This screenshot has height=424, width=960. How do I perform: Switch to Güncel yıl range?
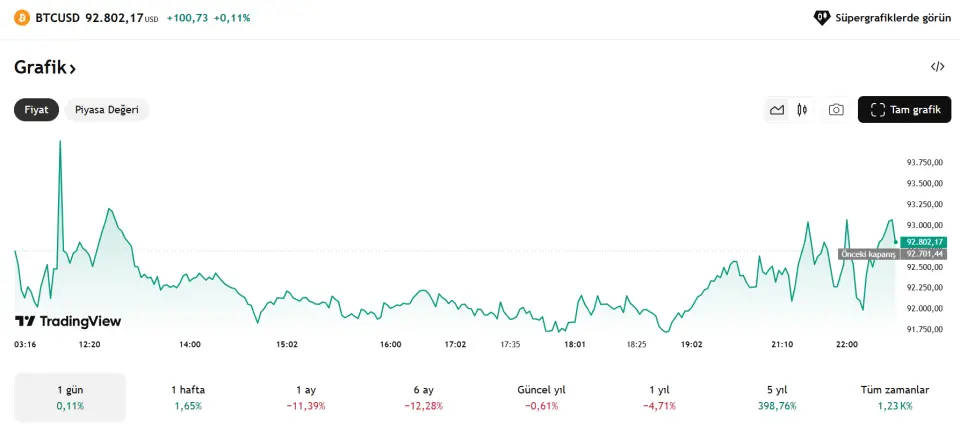point(541,397)
